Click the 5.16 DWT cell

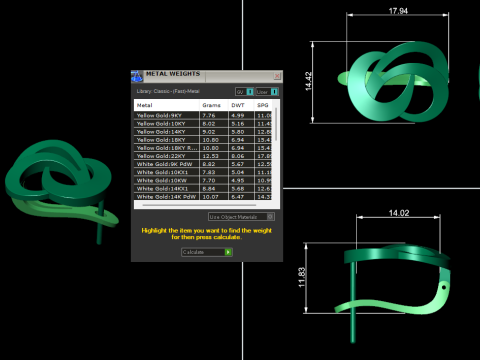point(241,124)
